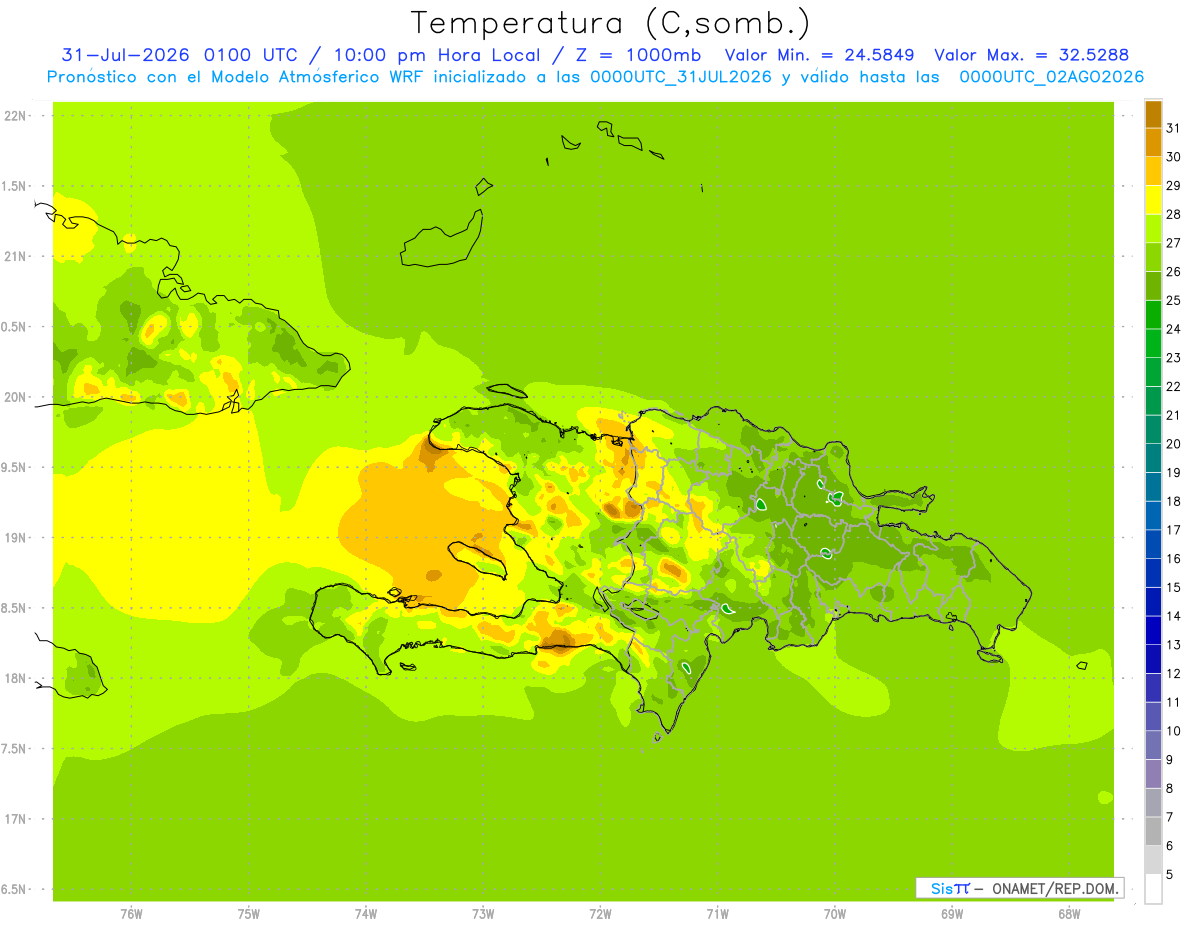
Task: Click the dark orange legend band above 31
Action: tap(1153, 114)
